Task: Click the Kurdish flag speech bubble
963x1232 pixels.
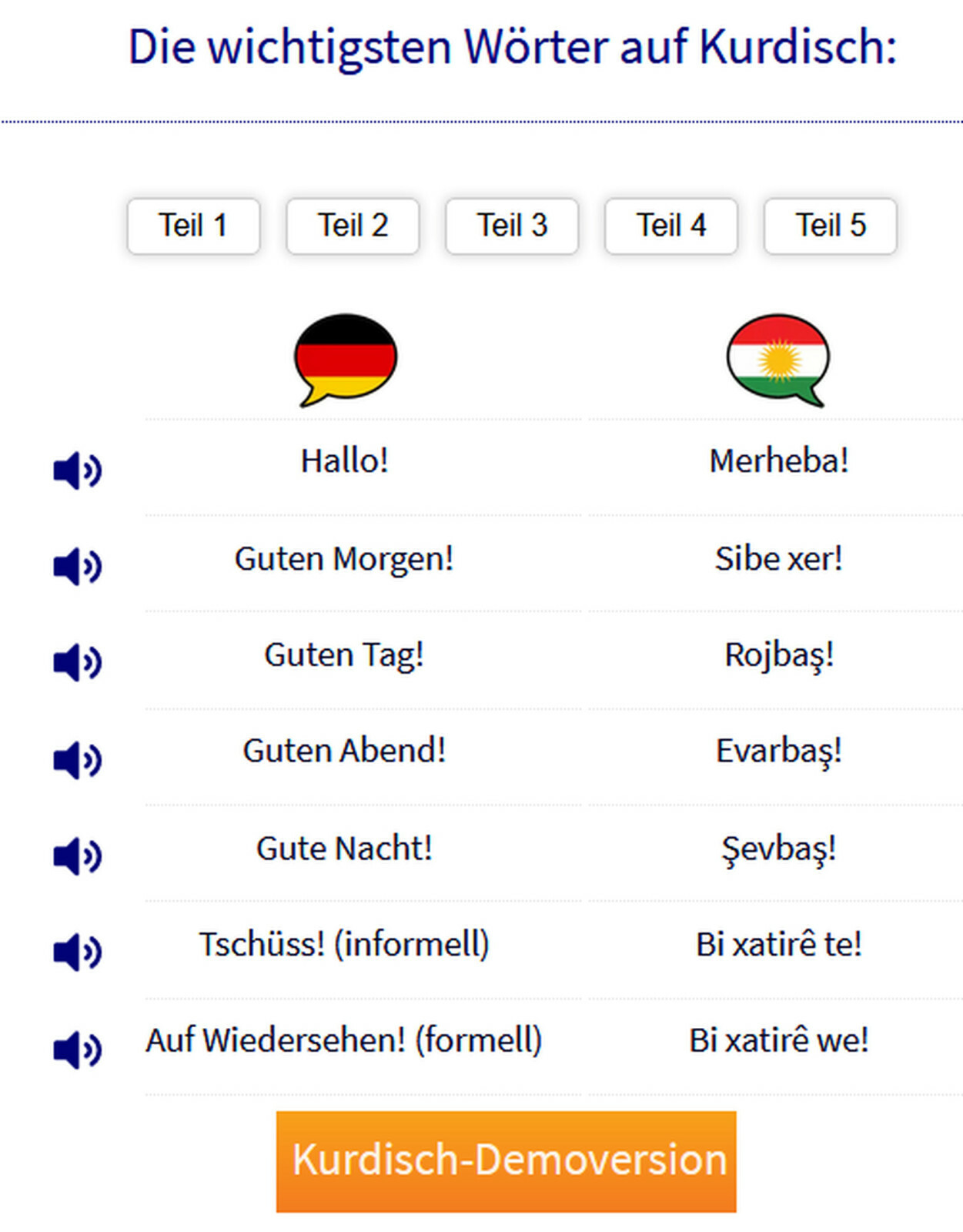Action: coord(778,360)
